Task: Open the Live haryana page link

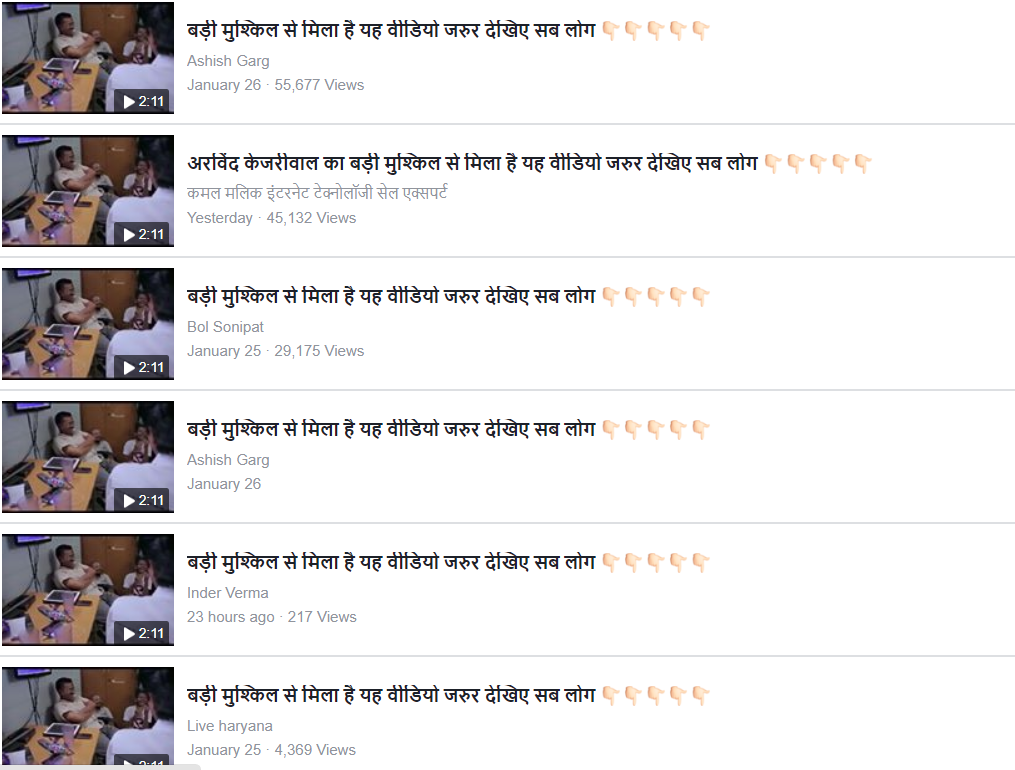Action: click(230, 726)
